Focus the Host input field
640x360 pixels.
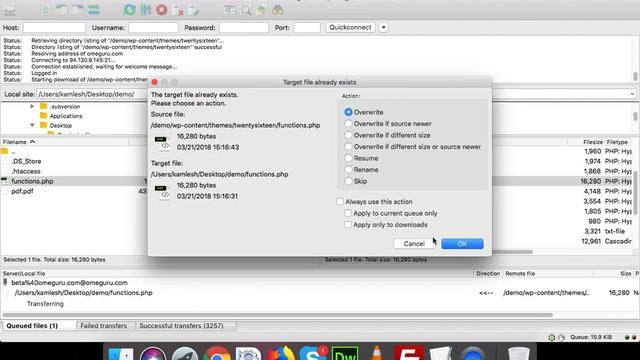pyautogui.click(x=54, y=27)
